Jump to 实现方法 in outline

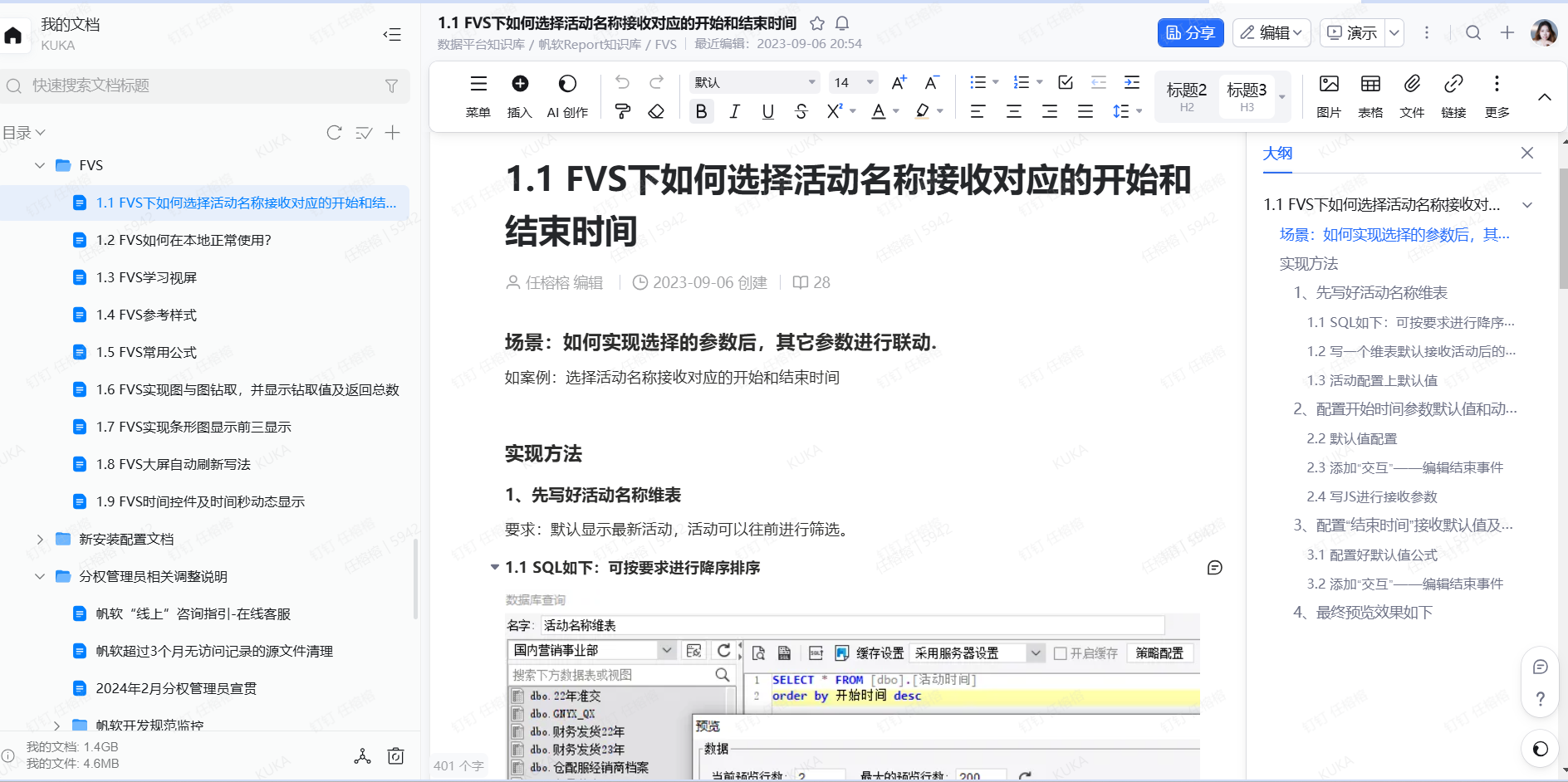click(1309, 264)
